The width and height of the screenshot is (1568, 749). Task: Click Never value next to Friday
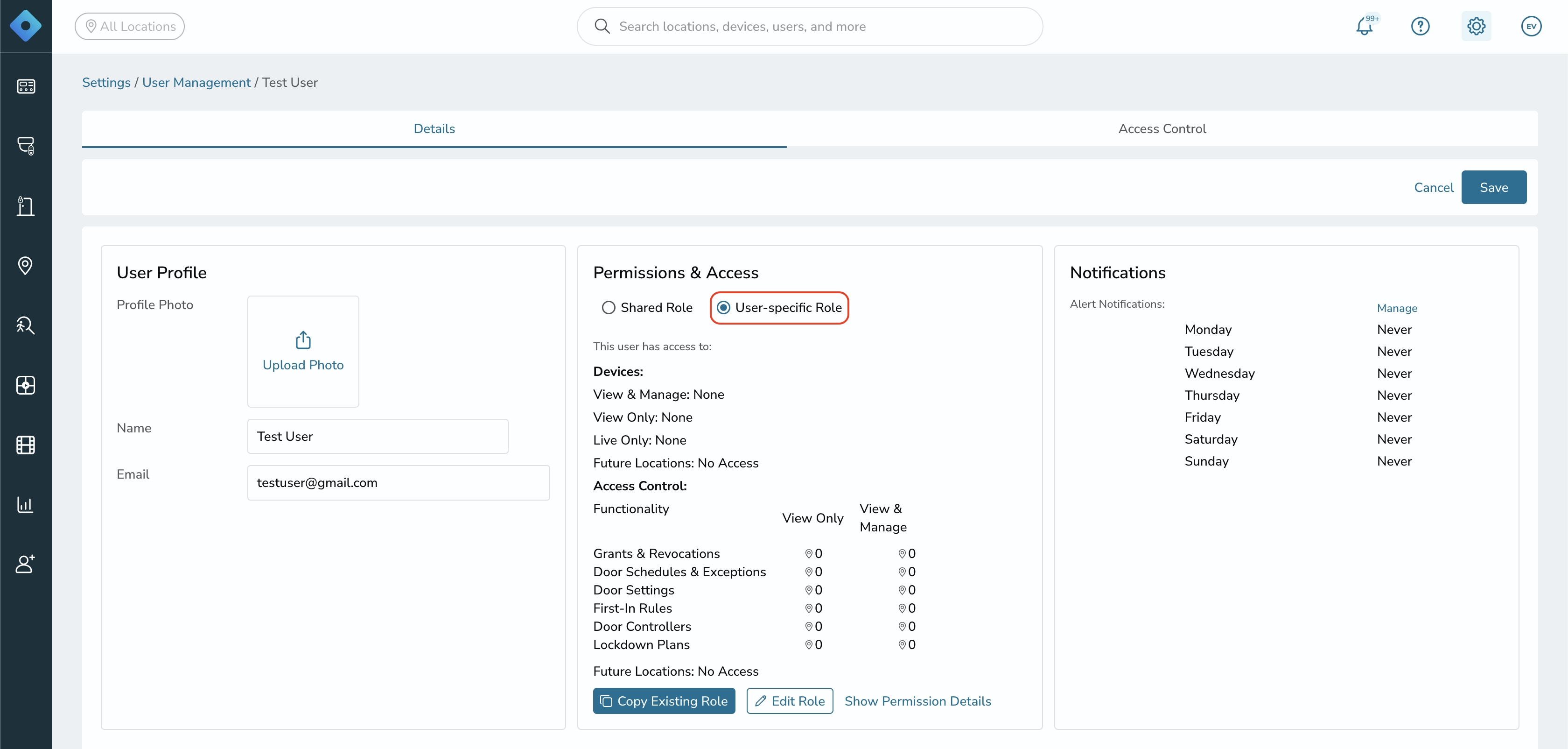click(1394, 417)
